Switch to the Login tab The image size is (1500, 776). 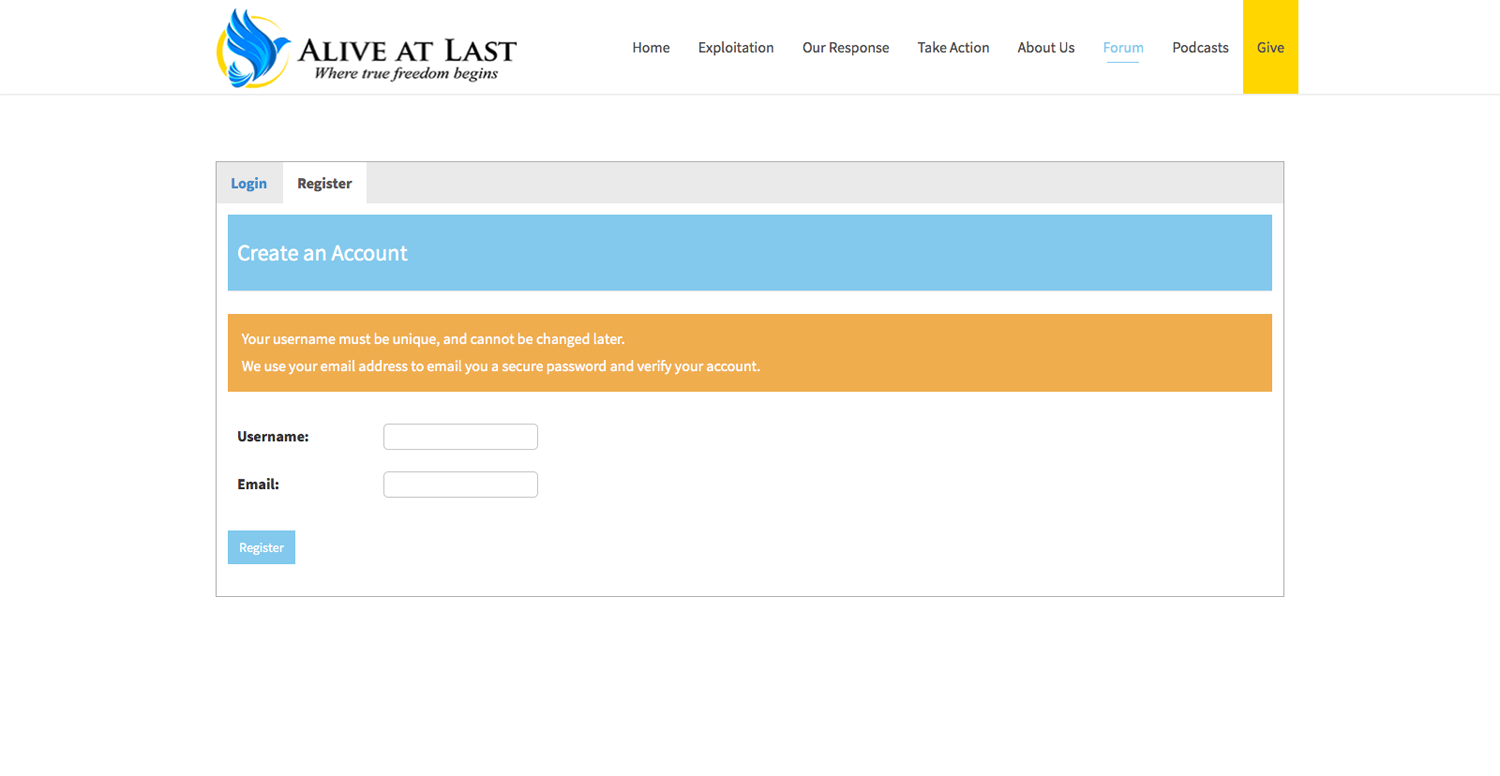[249, 183]
